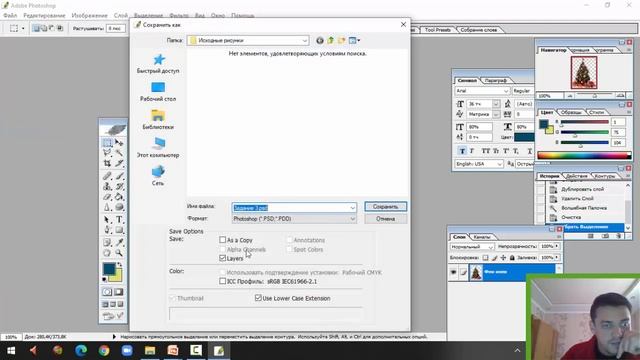The width and height of the screenshot is (640, 360).
Task: Open the Папка folder dropdown
Action: point(304,40)
